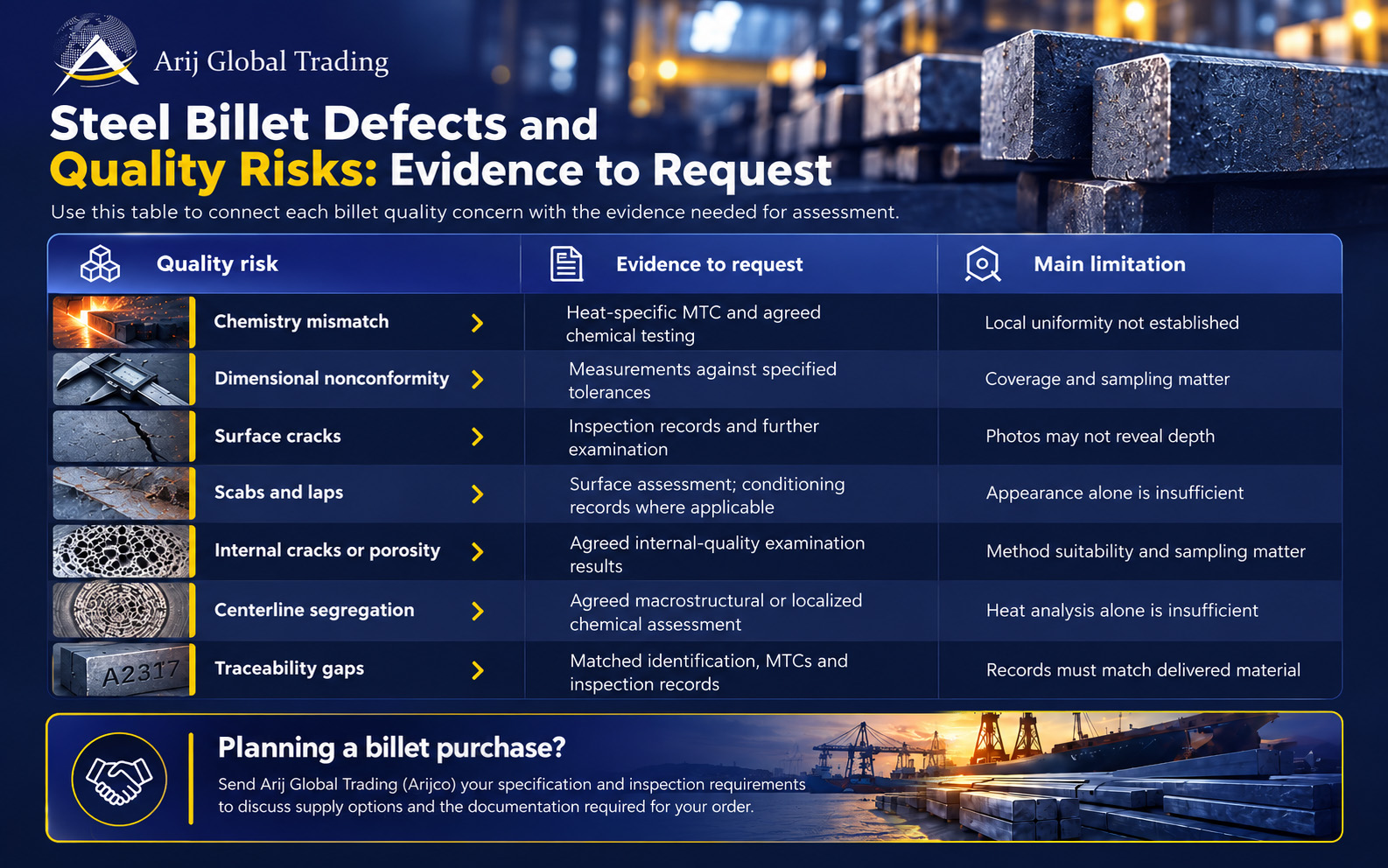Click the Traceability gaps label

(x=289, y=668)
